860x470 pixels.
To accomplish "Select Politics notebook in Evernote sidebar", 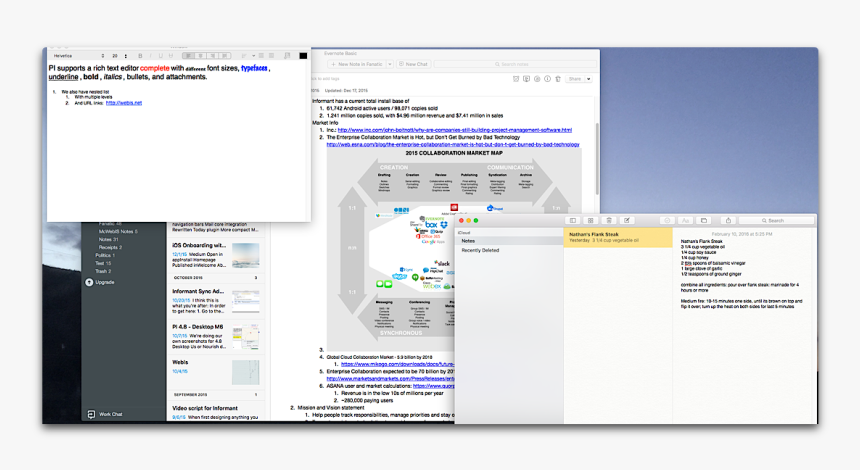I will (x=105, y=256).
